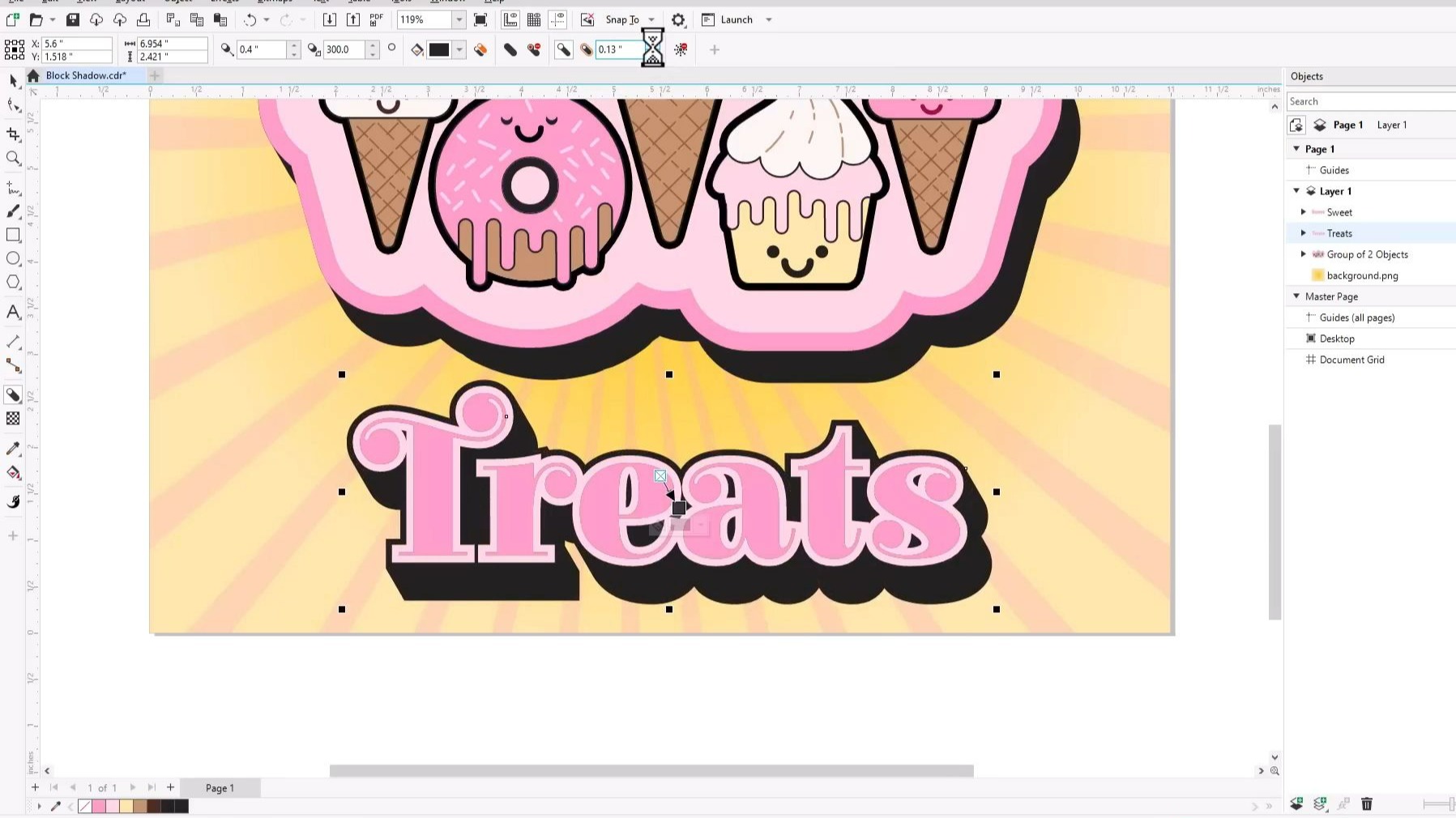Click the Print icon
Viewport: 1456px width, 818px height.
(143, 19)
